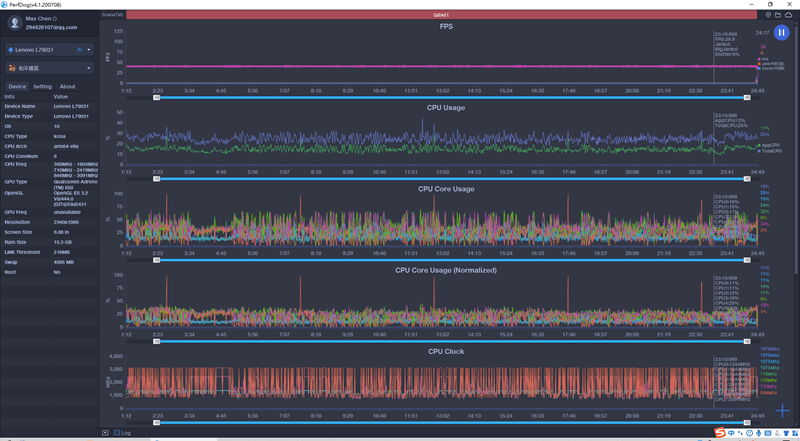Click the SceneTab label
This screenshot has height=441, width=800.
(x=112, y=15)
